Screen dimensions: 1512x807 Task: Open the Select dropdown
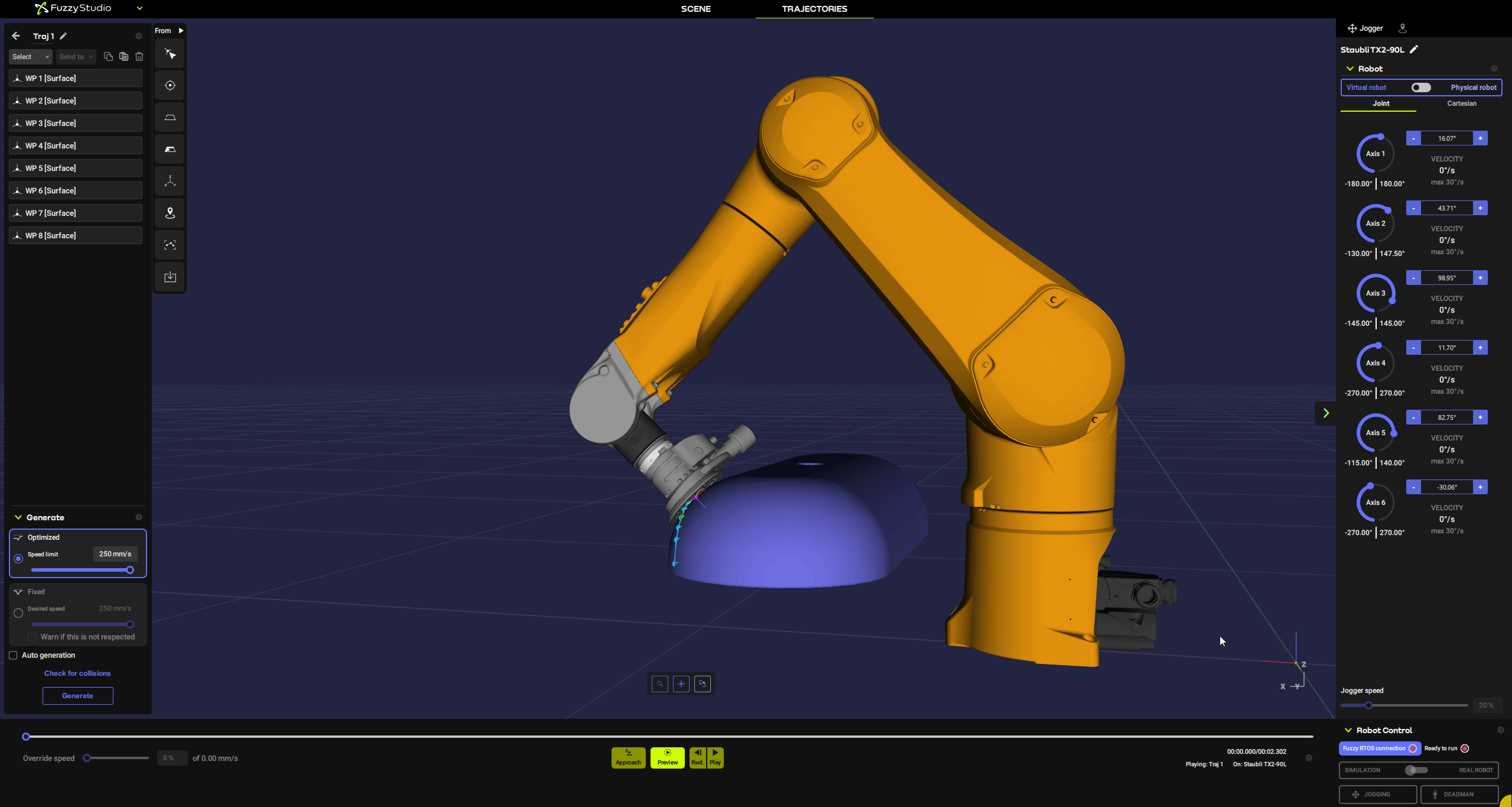point(31,57)
